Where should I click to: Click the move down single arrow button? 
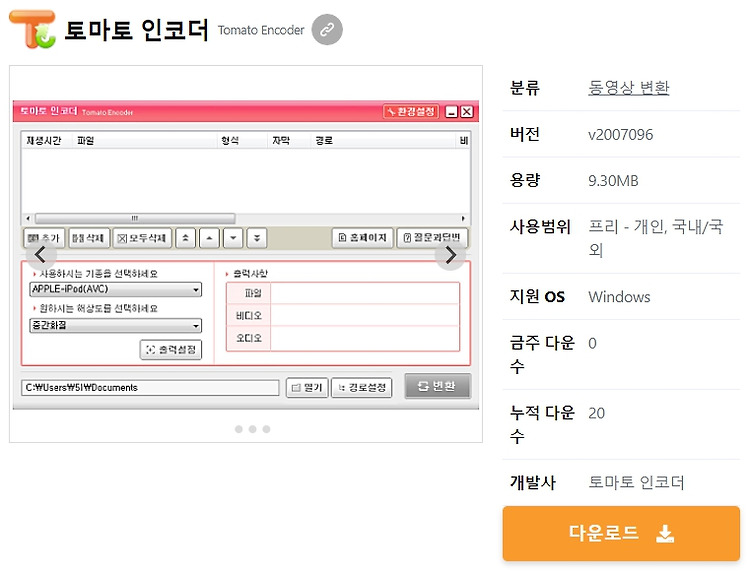233,238
